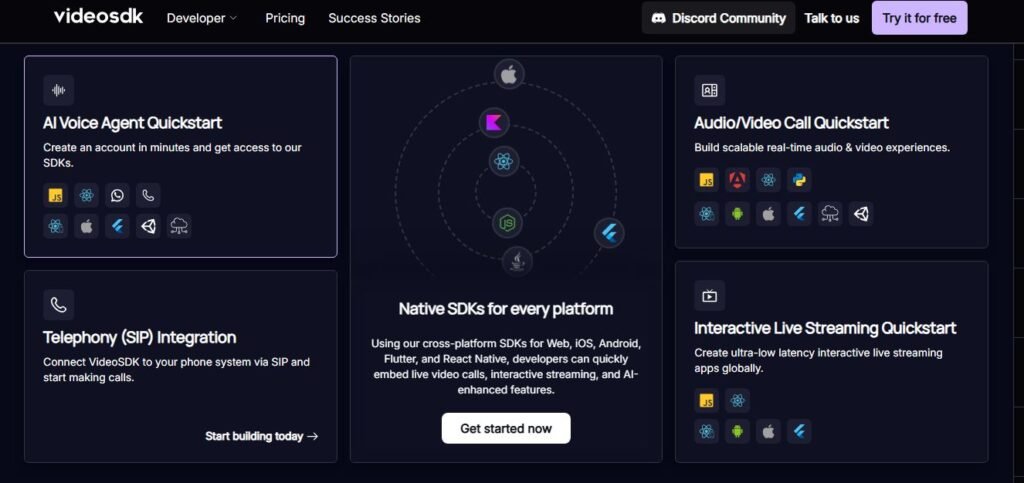The width and height of the screenshot is (1024, 483).
Task: Click Flutter icon in Interactive Live Streaming card
Action: (x=798, y=431)
